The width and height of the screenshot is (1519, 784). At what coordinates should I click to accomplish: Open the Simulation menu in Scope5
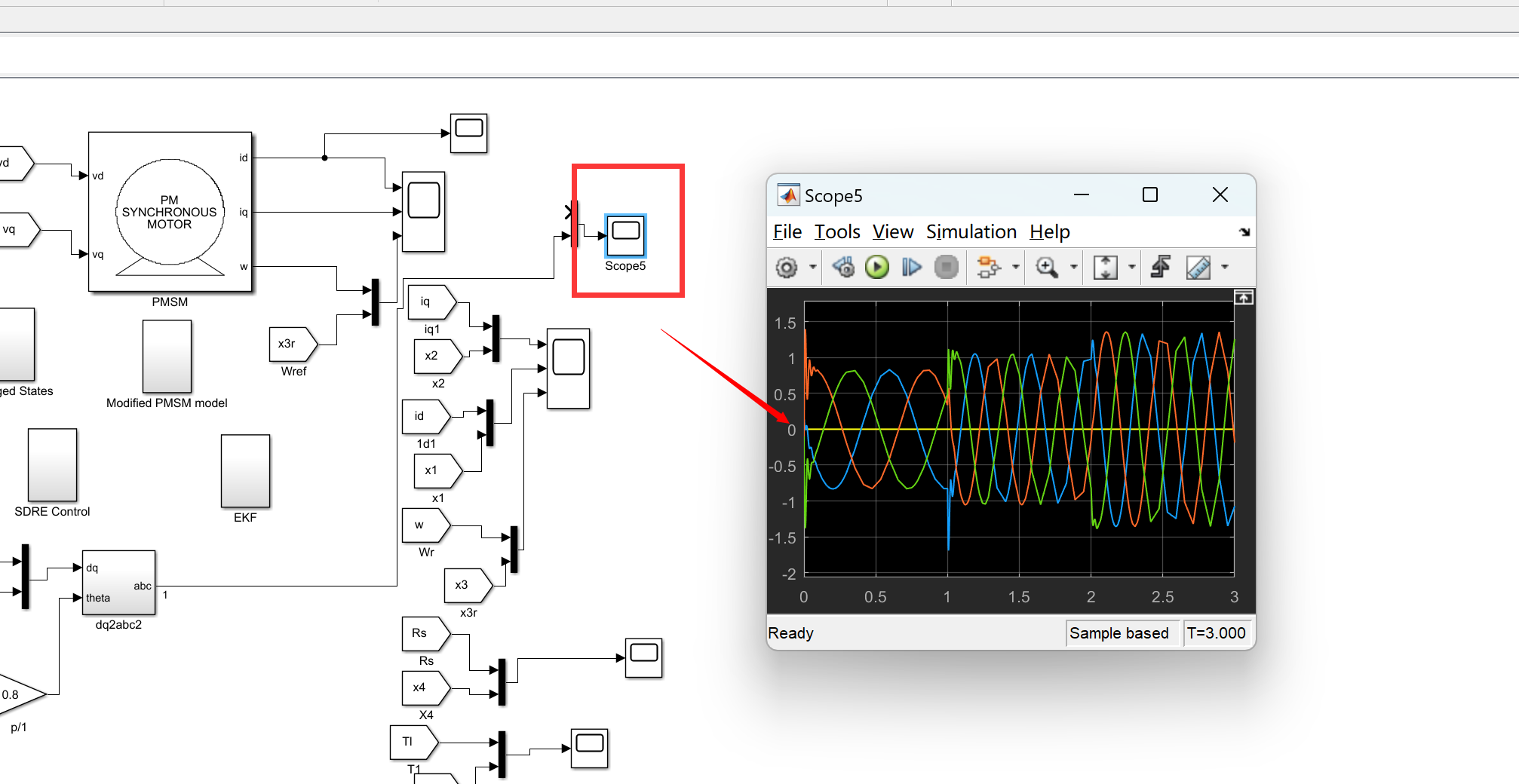tap(971, 232)
